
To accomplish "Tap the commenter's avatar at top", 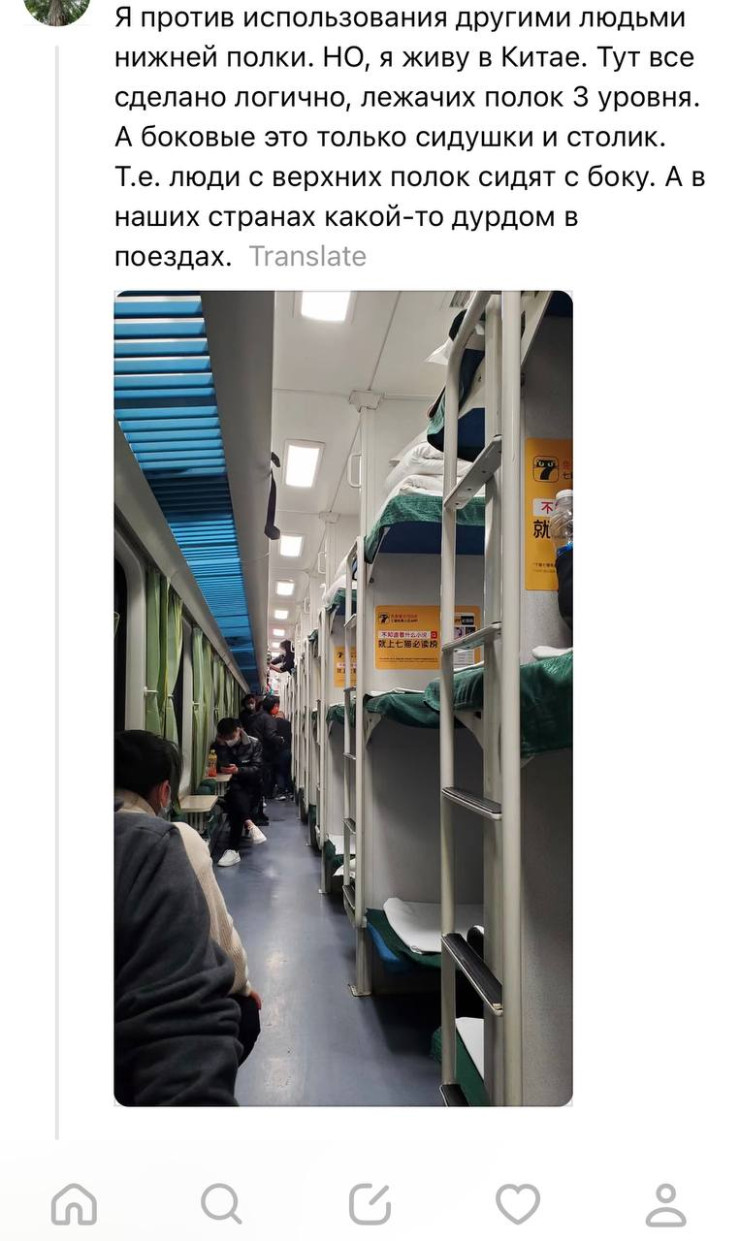I will 57,10.
